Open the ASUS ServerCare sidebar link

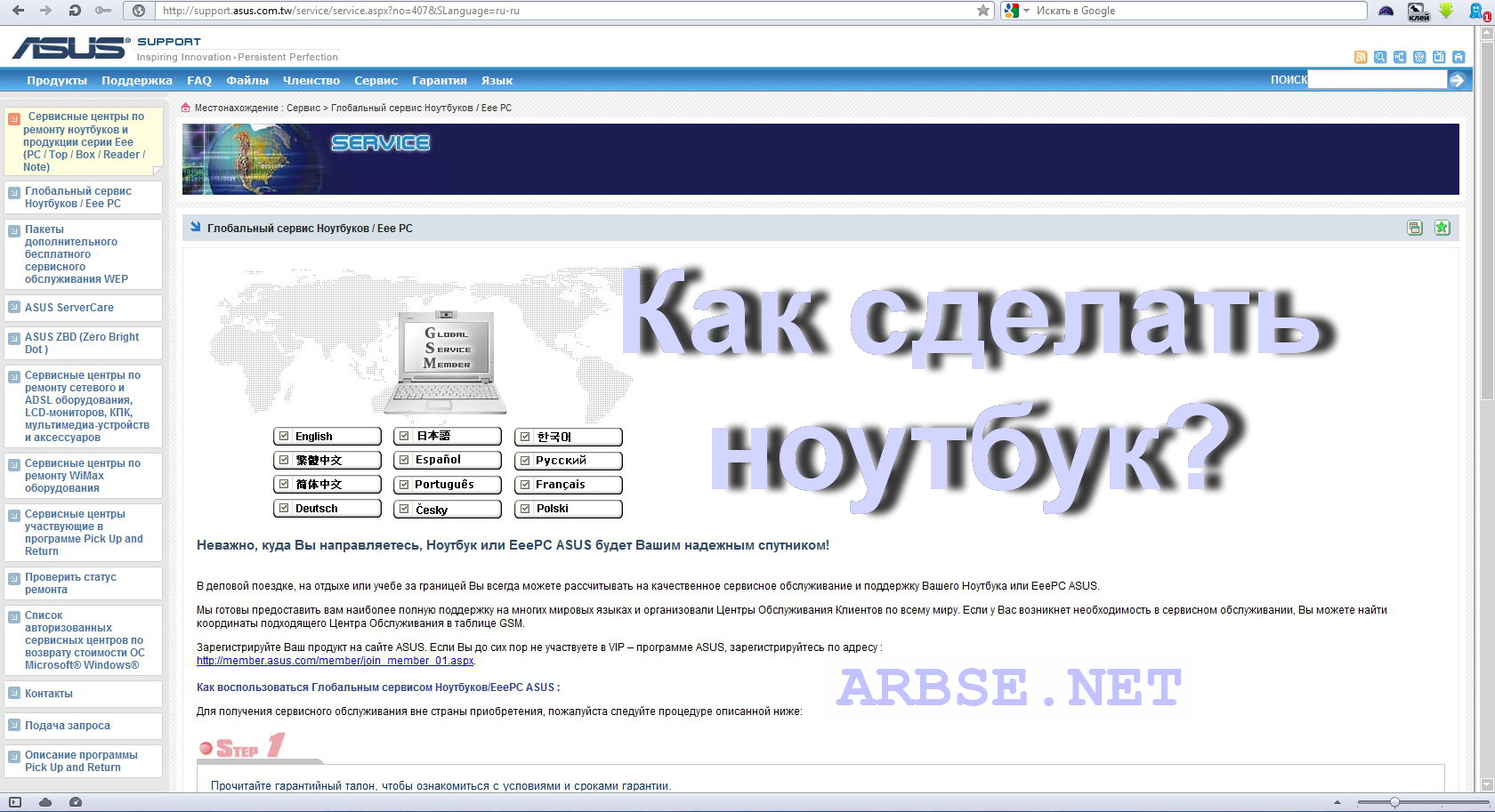pyautogui.click(x=69, y=308)
